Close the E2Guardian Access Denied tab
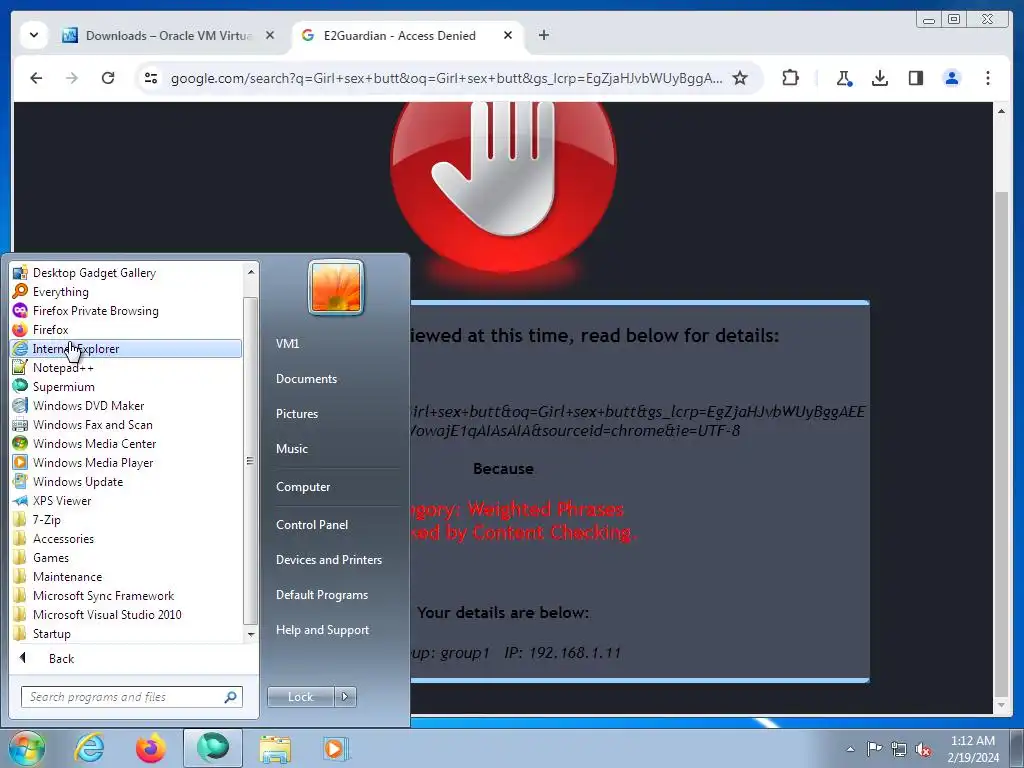This screenshot has width=1024, height=768. (507, 35)
